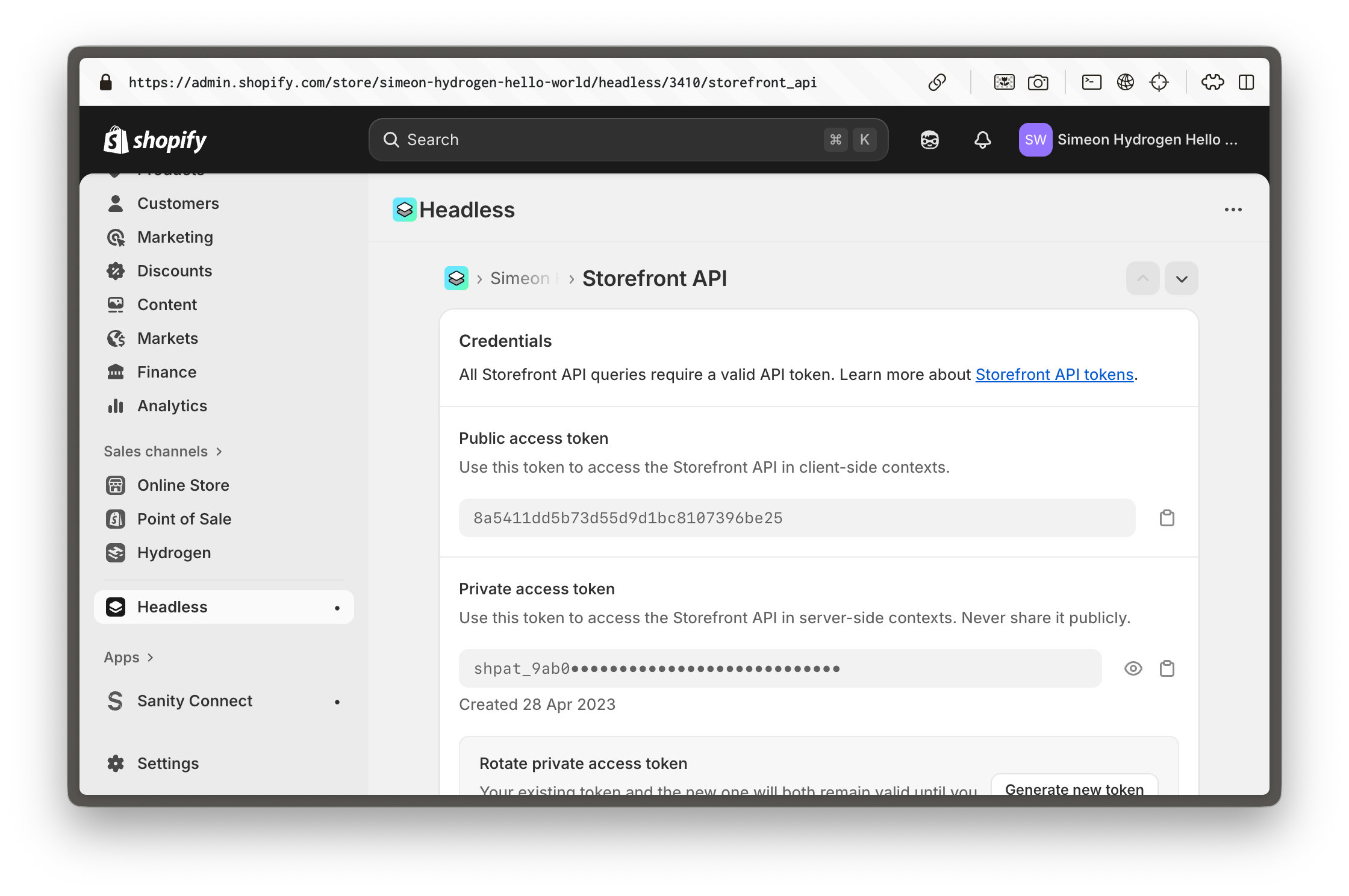
Task: Open the three-dot more actions menu
Action: click(1233, 210)
